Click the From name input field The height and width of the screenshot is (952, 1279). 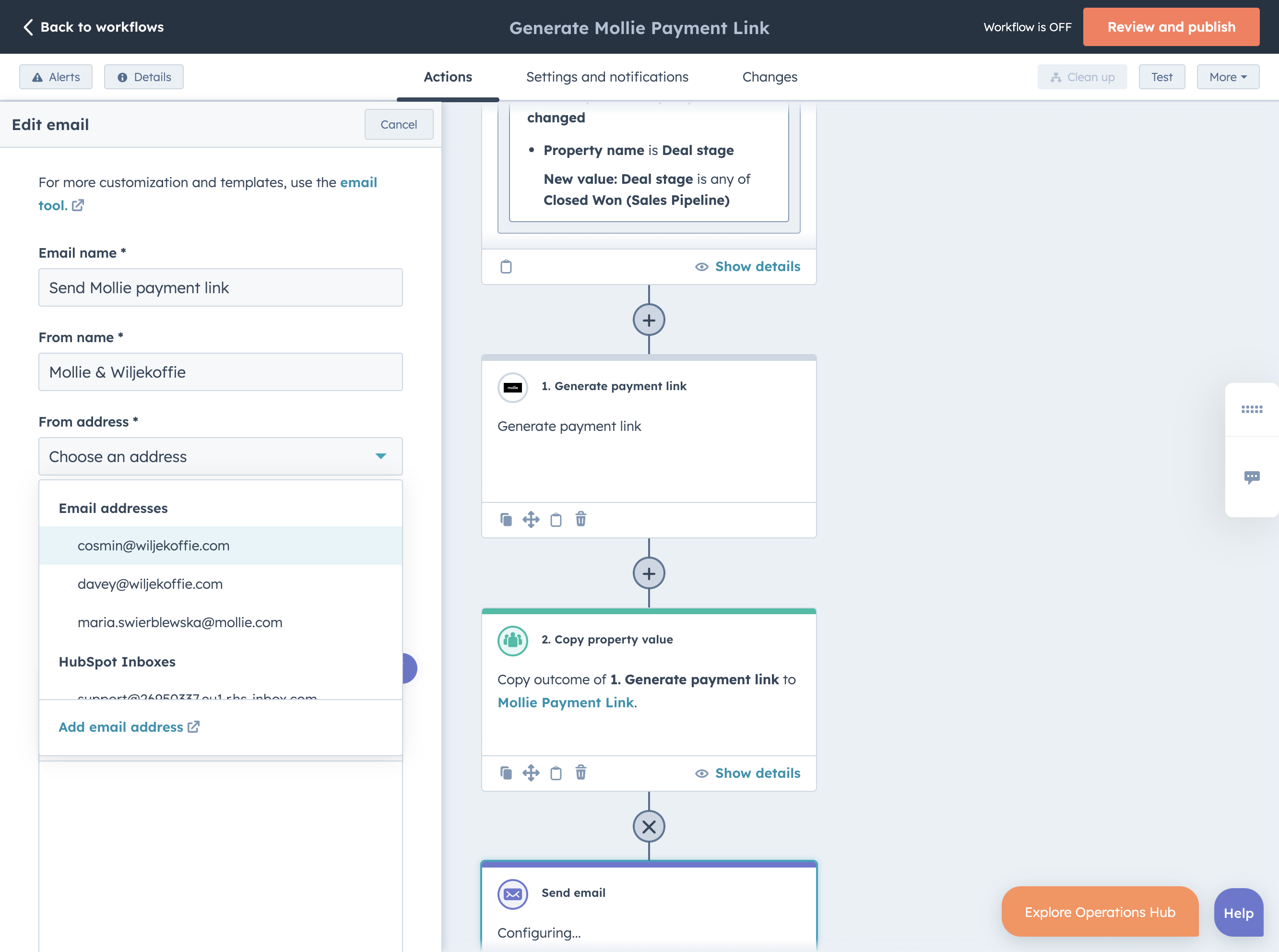(x=221, y=372)
